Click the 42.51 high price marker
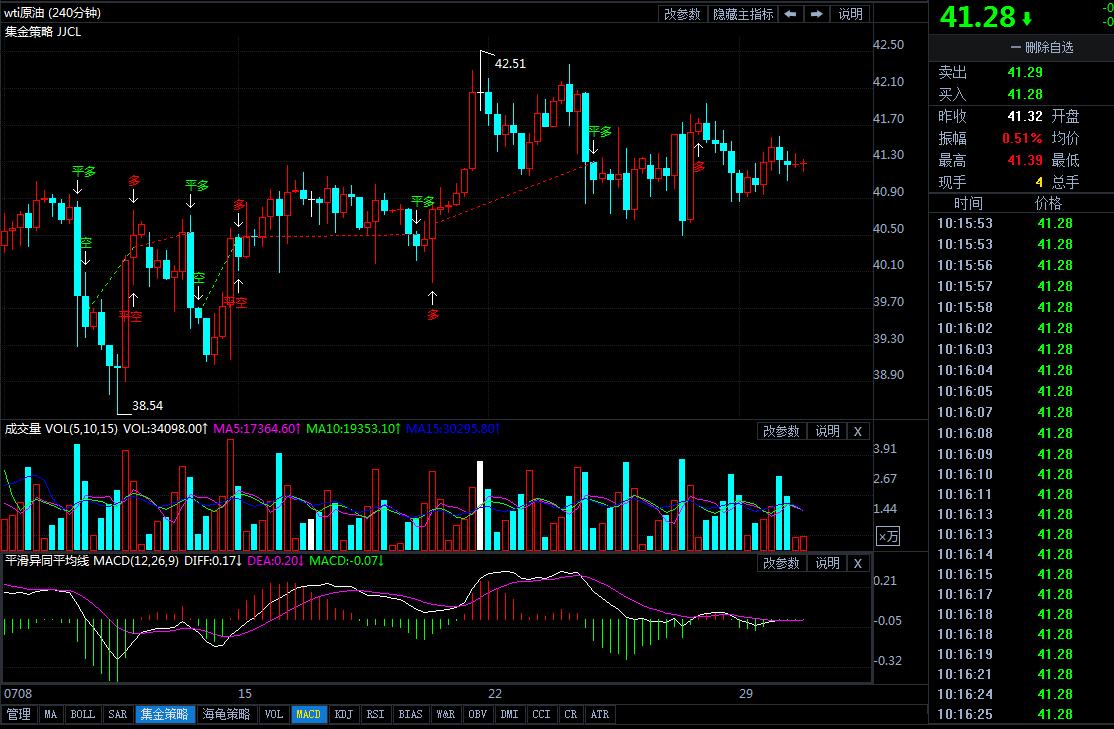Screen dimensions: 1114x729 (510, 63)
